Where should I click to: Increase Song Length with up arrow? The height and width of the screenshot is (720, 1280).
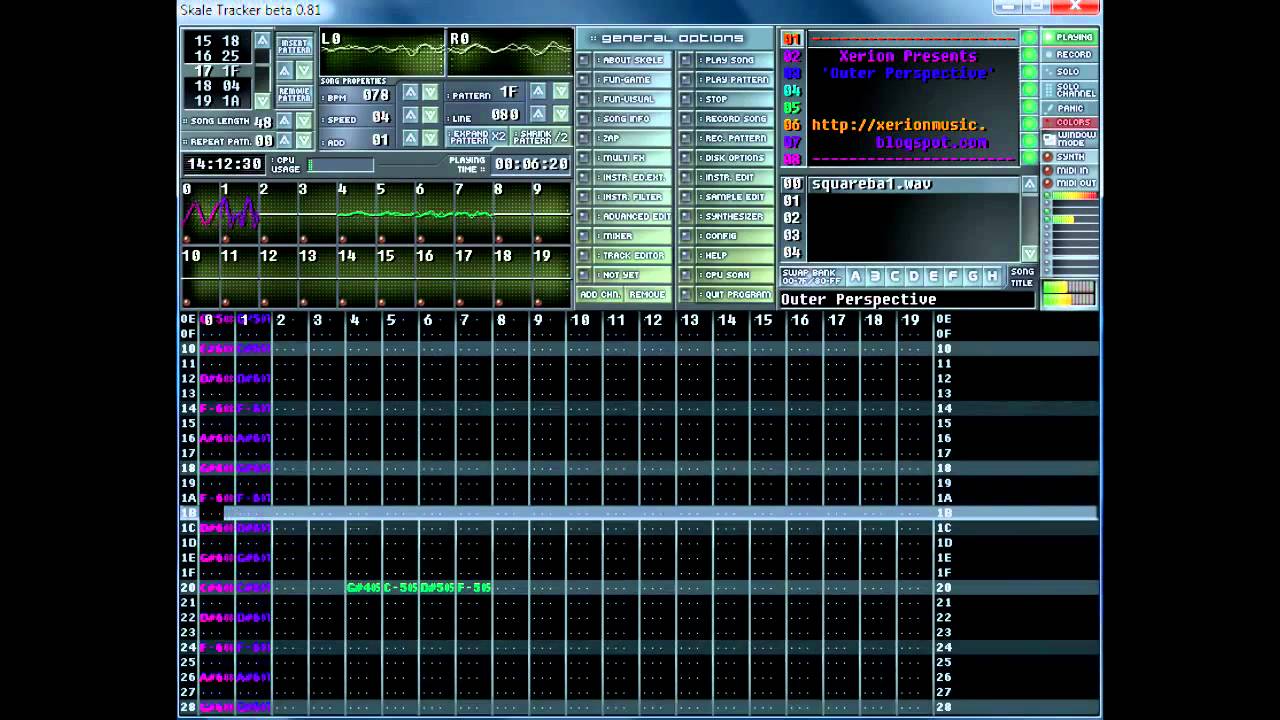284,121
